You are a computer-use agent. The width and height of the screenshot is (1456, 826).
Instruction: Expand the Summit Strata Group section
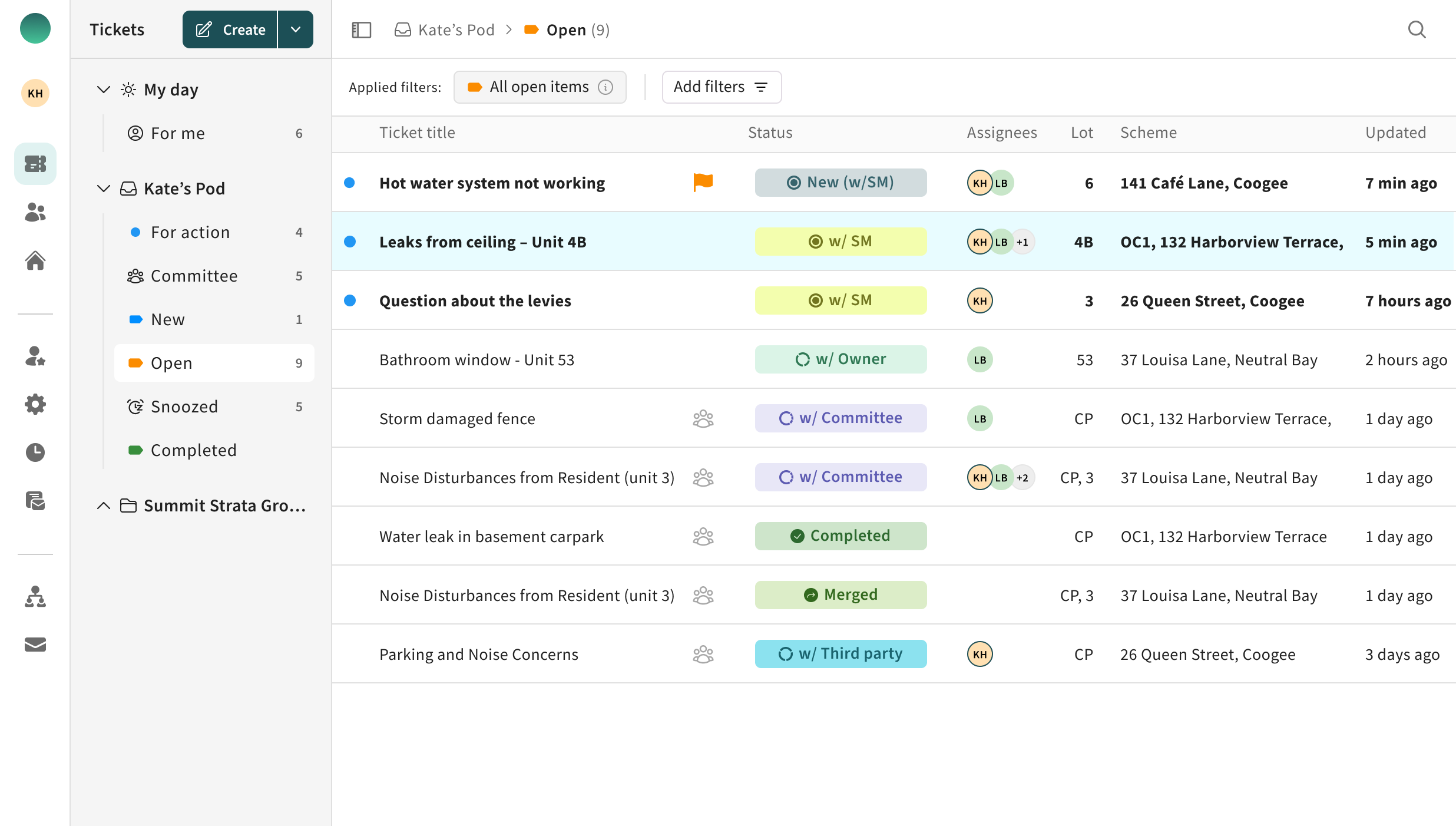tap(104, 505)
